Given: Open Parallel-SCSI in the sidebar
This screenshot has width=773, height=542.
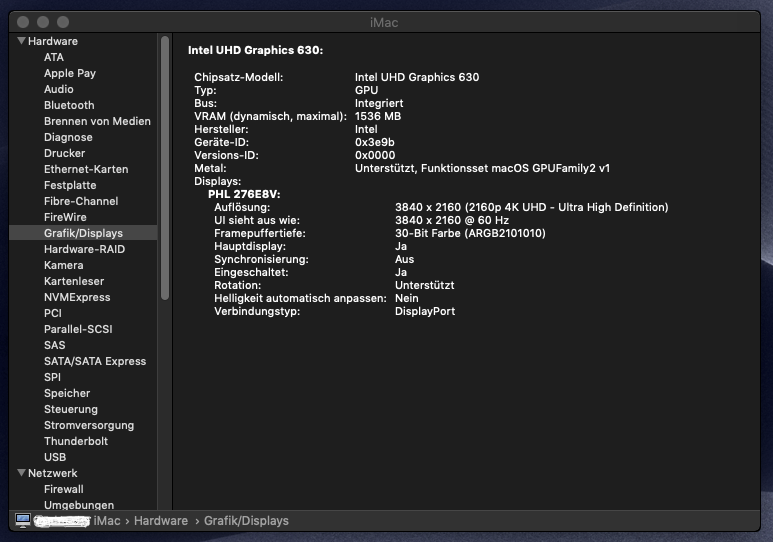Looking at the screenshot, I should (x=78, y=329).
